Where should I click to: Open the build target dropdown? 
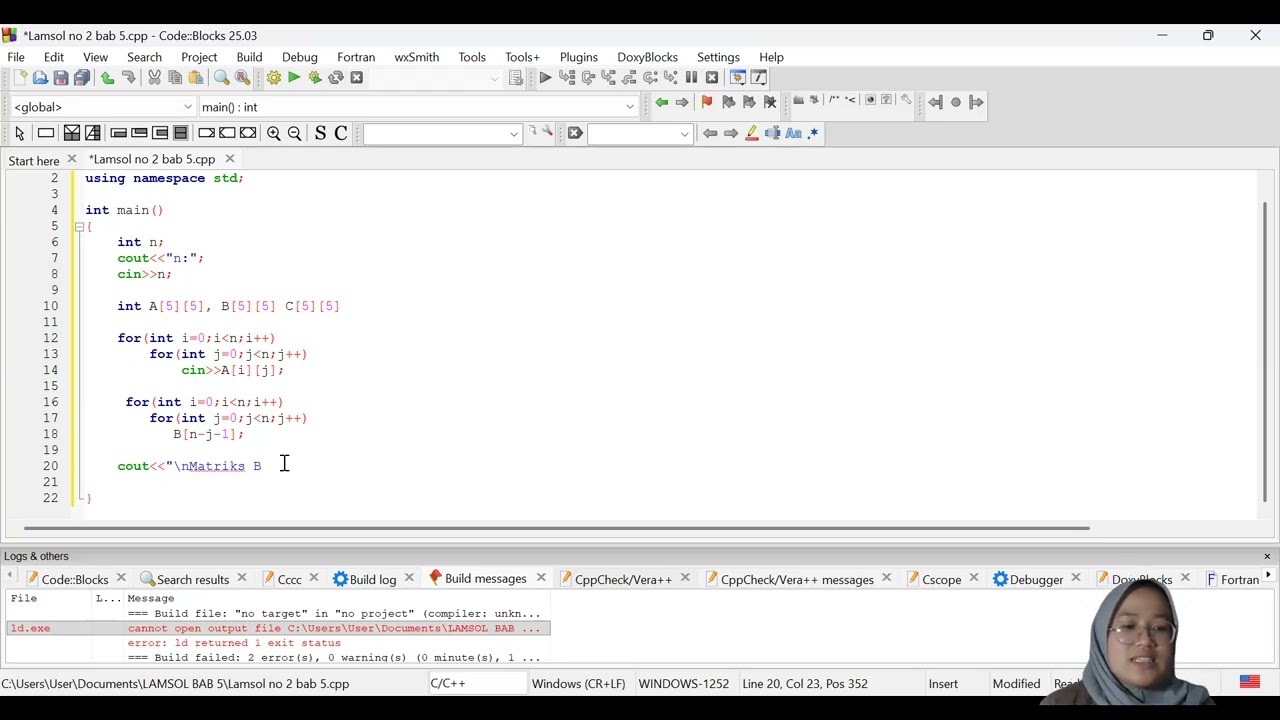[x=494, y=78]
